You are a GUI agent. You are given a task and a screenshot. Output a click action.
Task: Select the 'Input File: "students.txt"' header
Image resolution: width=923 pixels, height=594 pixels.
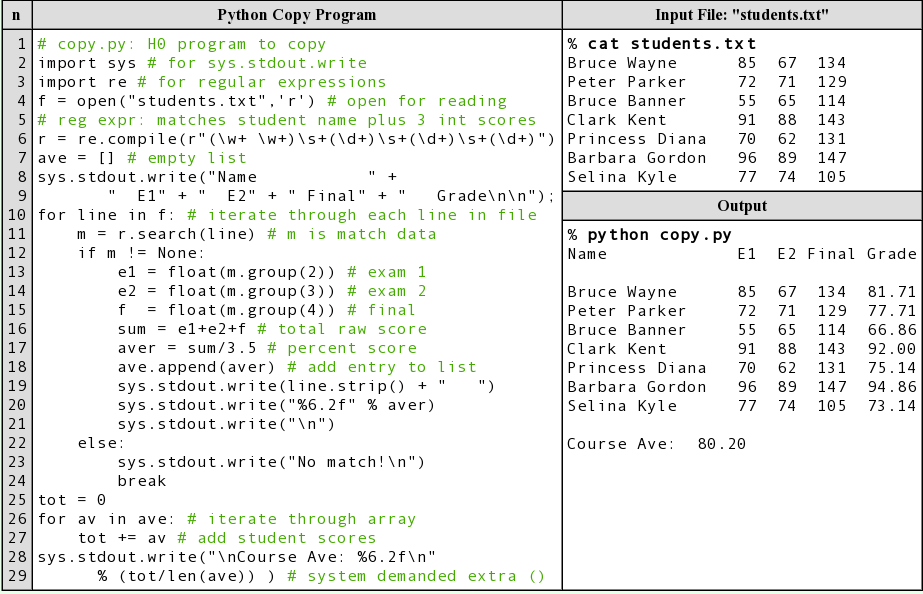click(741, 15)
